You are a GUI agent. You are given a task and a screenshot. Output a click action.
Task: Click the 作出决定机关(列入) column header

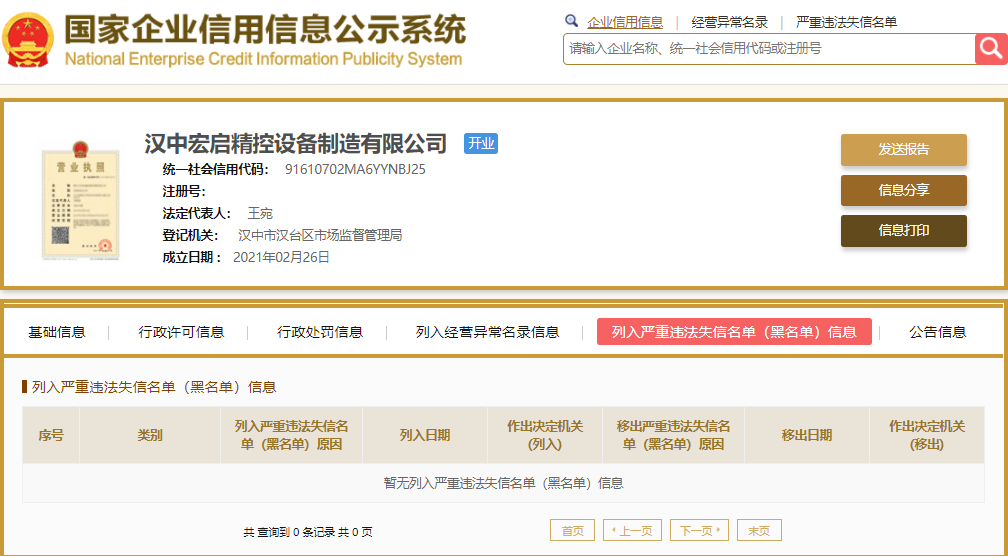(544, 435)
